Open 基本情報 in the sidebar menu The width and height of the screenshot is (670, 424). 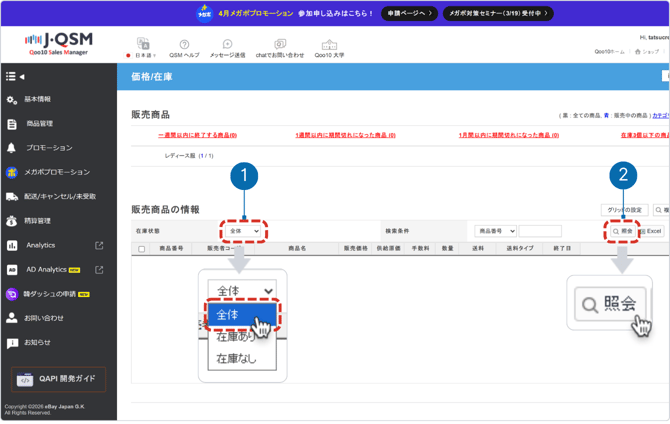pyautogui.click(x=38, y=100)
